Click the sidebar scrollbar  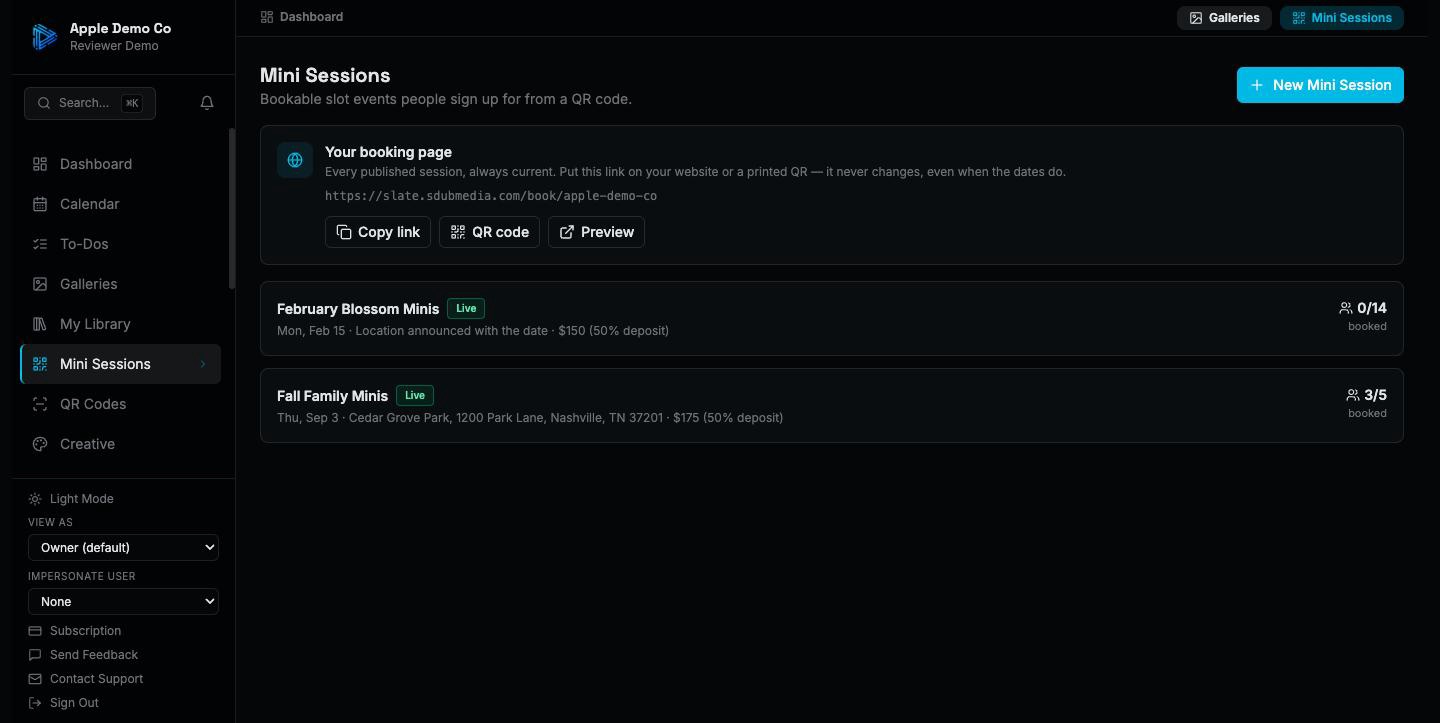232,208
